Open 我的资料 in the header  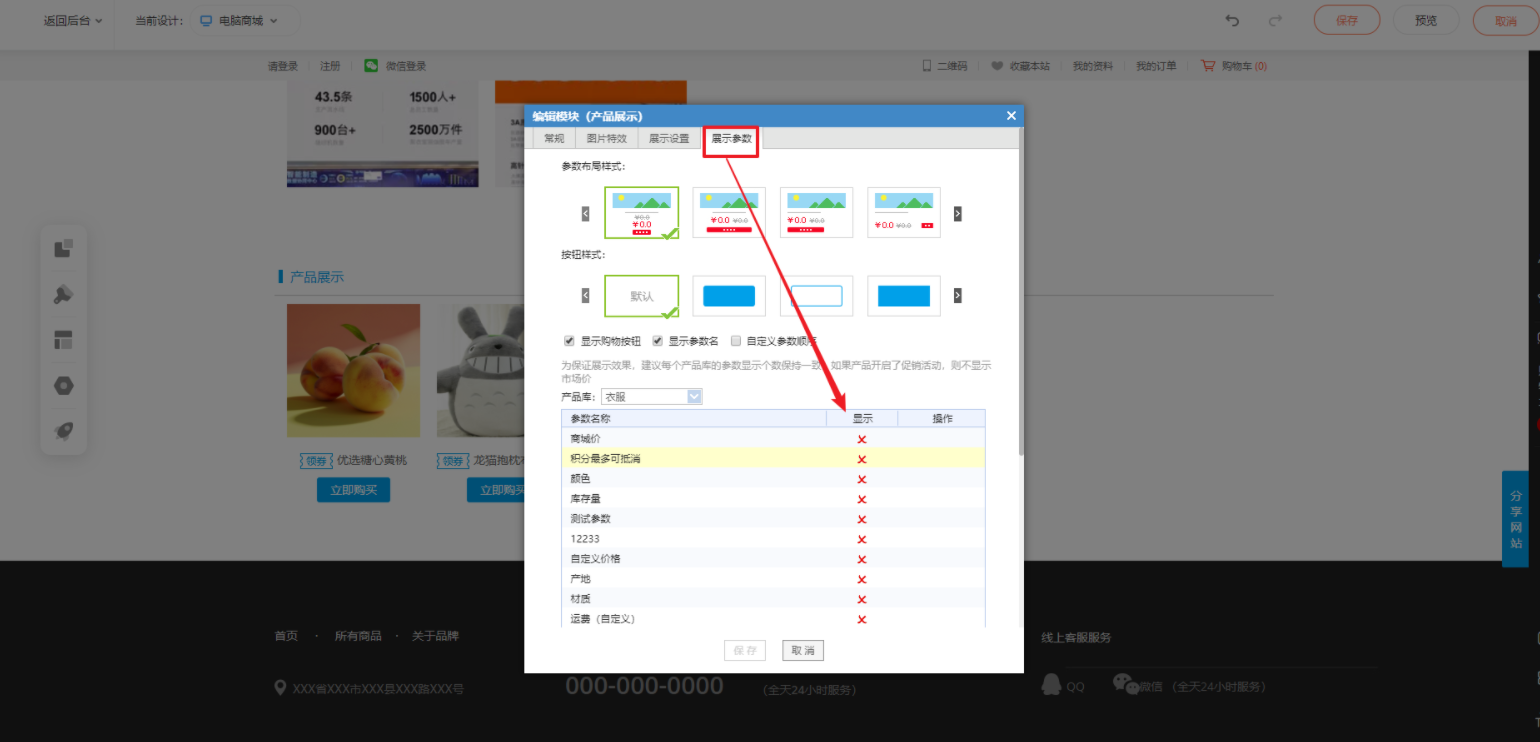[x=1093, y=66]
